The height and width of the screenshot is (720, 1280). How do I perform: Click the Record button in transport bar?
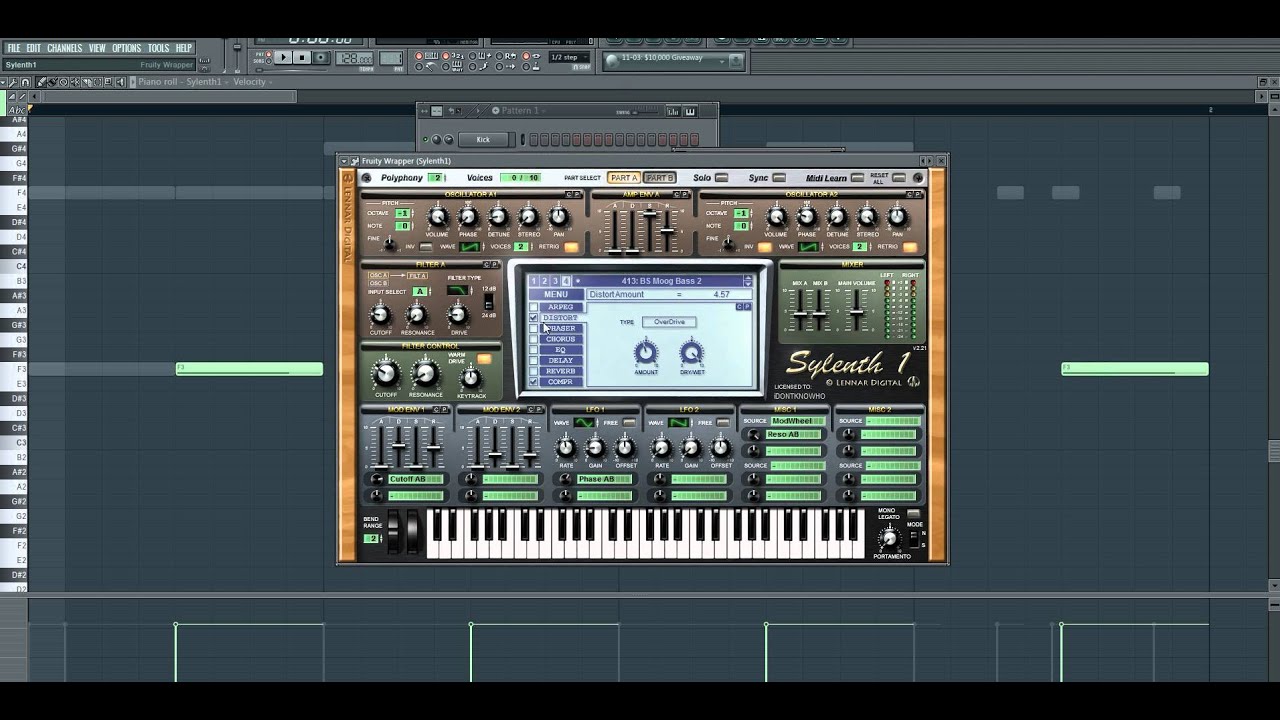click(x=321, y=58)
